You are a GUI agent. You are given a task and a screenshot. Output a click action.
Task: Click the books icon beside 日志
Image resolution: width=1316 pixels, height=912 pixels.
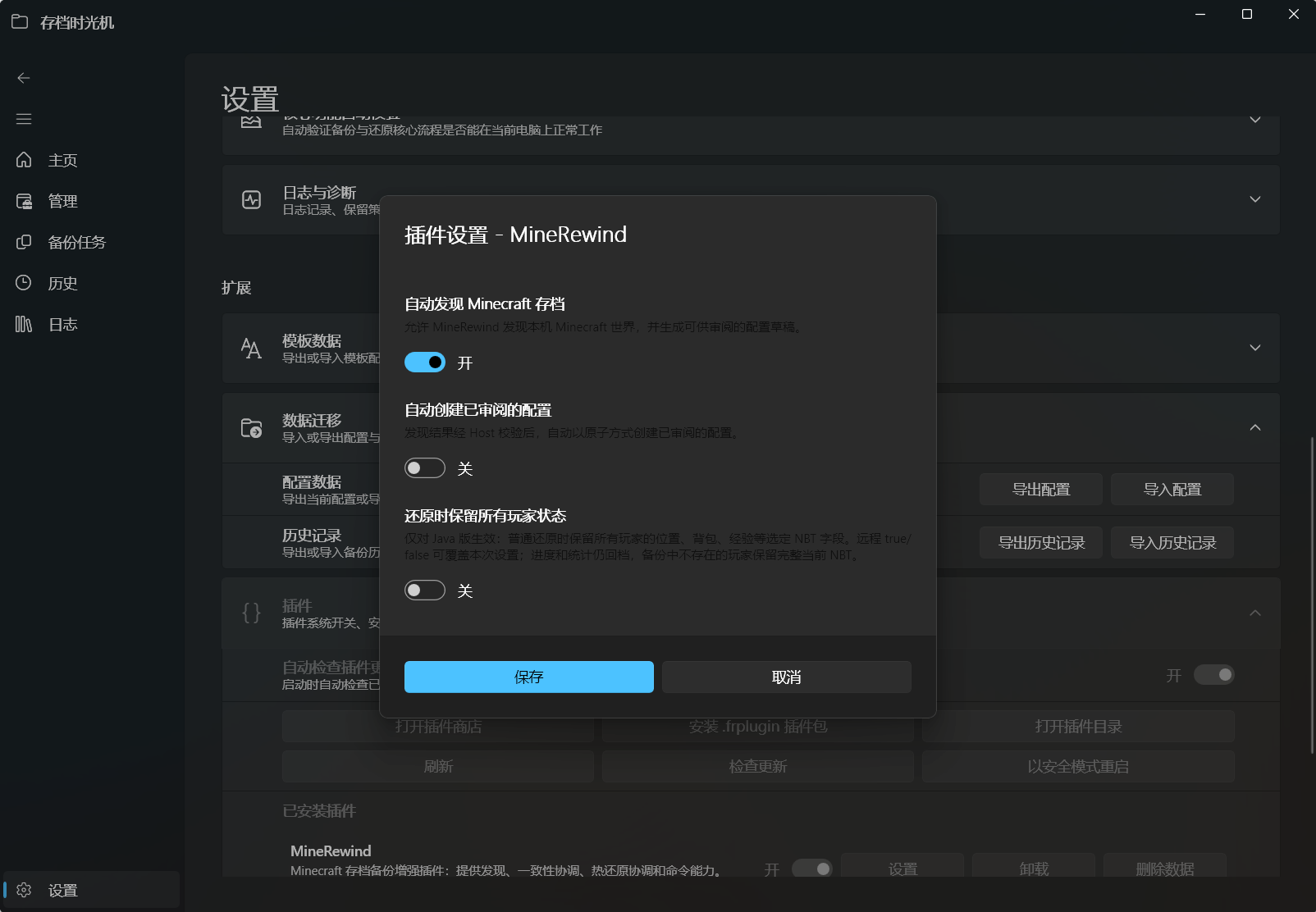24,324
